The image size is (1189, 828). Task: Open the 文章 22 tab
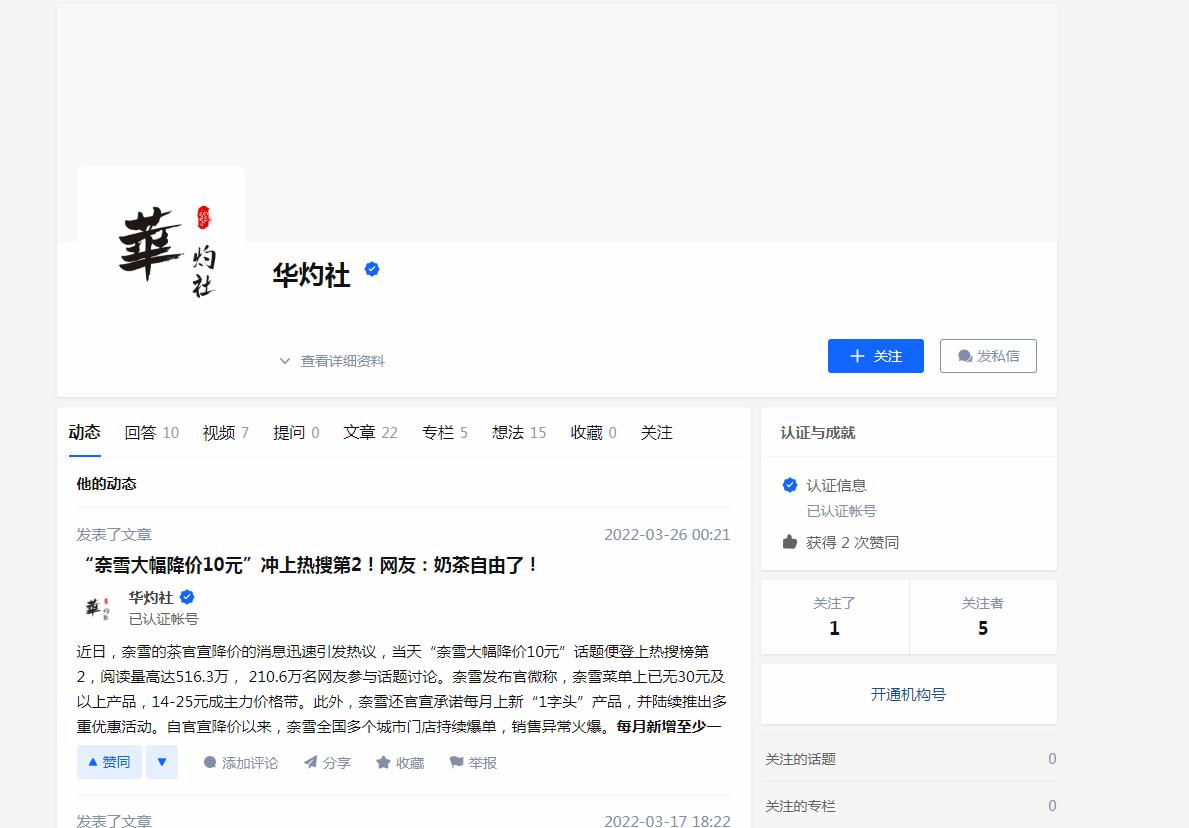(370, 432)
